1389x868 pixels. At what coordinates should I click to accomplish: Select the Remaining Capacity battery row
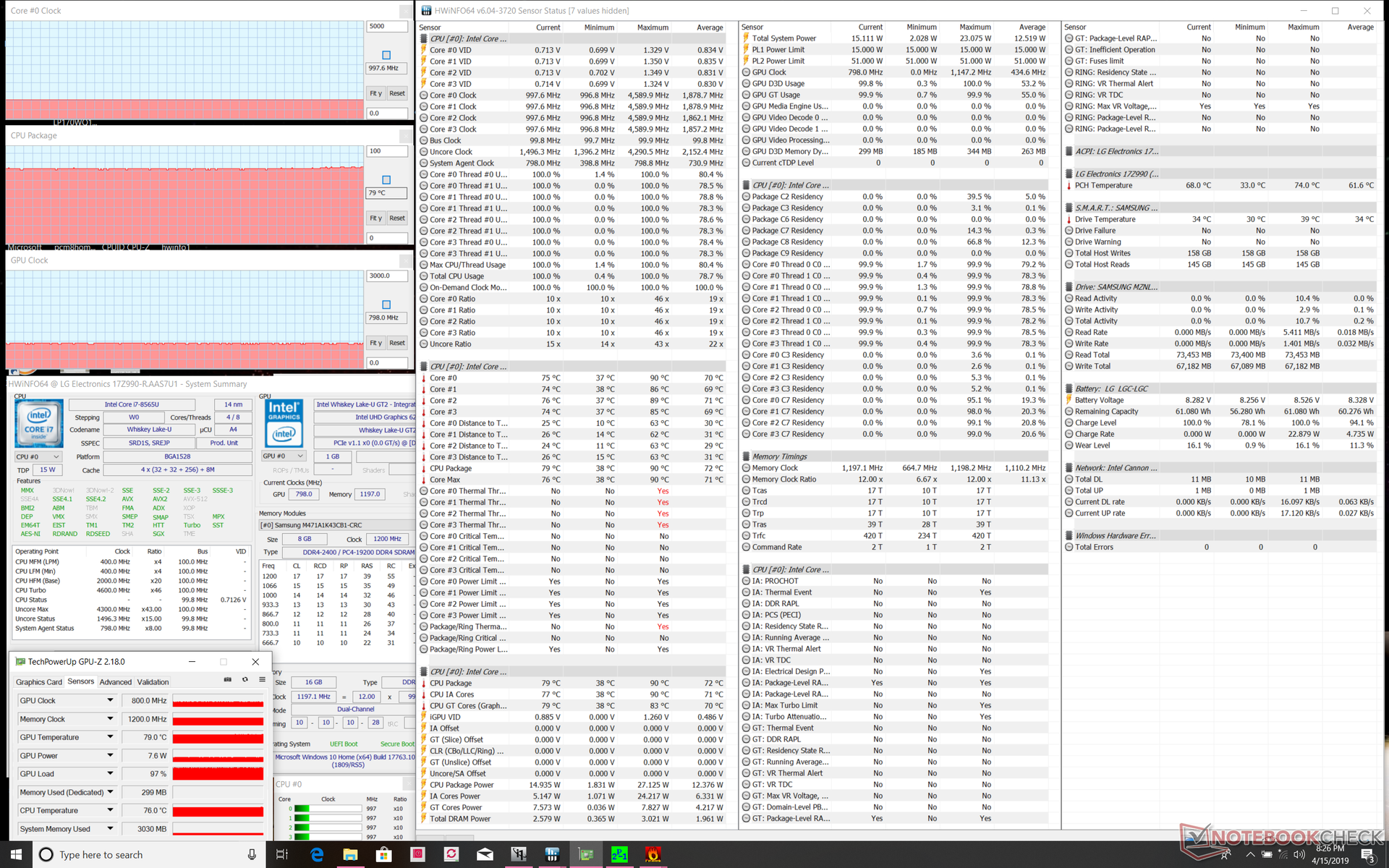[1220, 412]
